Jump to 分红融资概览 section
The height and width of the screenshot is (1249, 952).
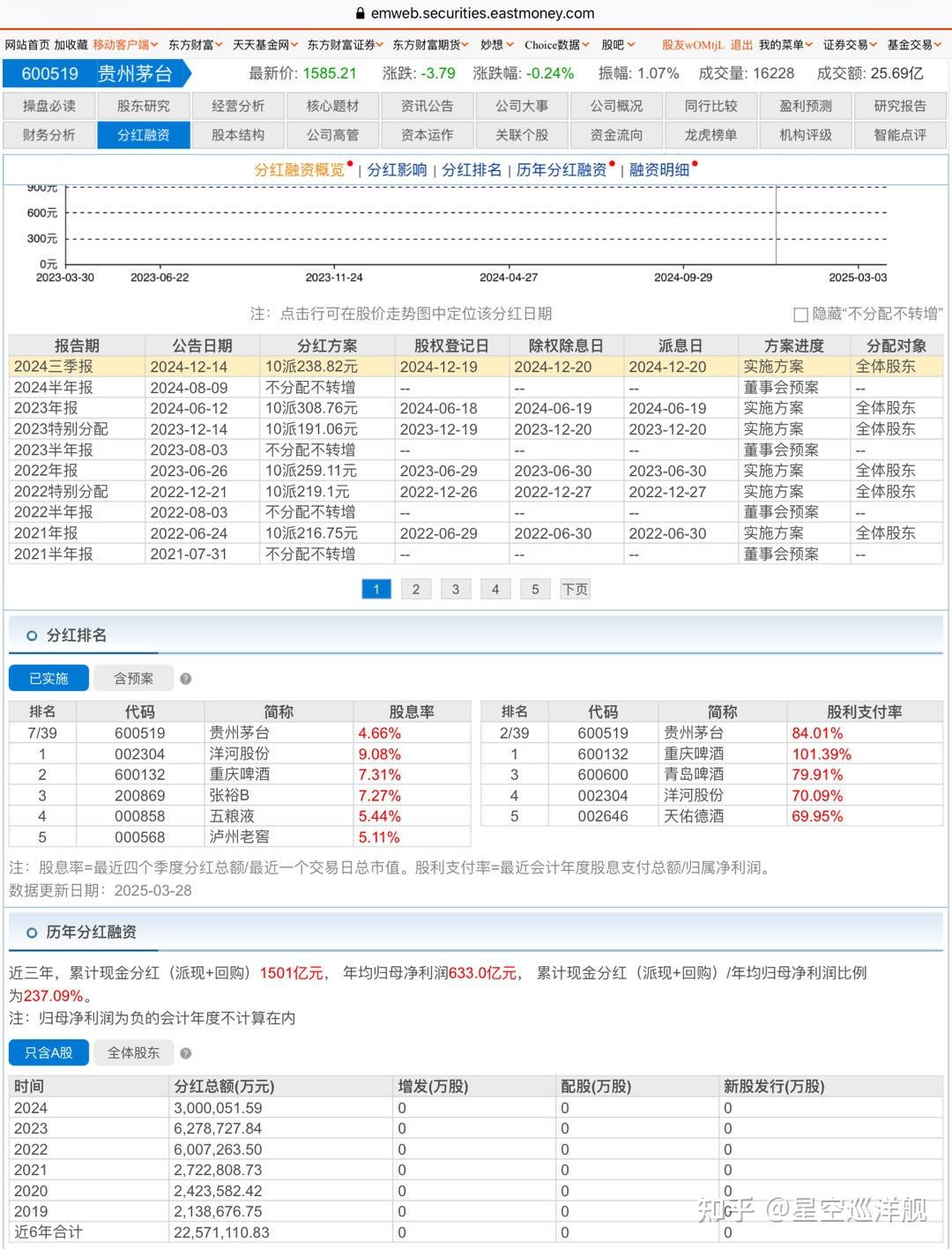[300, 170]
